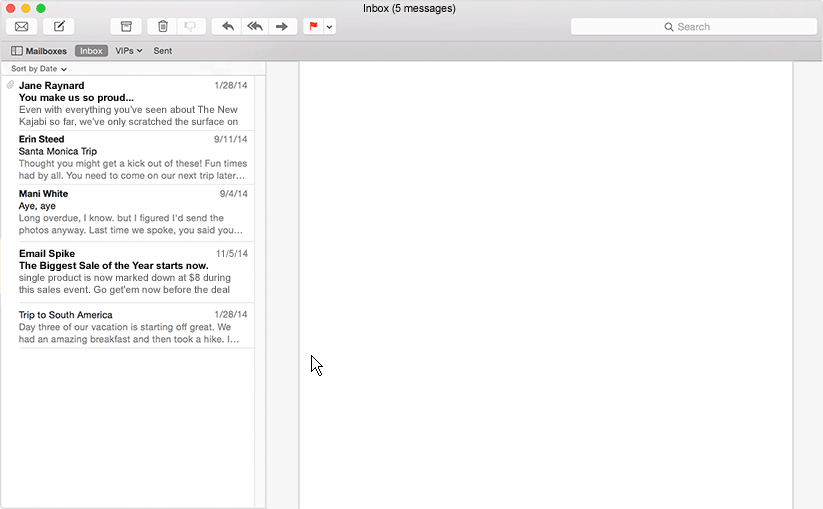Open Mani White's Aye, aye email
Screen dimensions: 823x509
pos(128,212)
